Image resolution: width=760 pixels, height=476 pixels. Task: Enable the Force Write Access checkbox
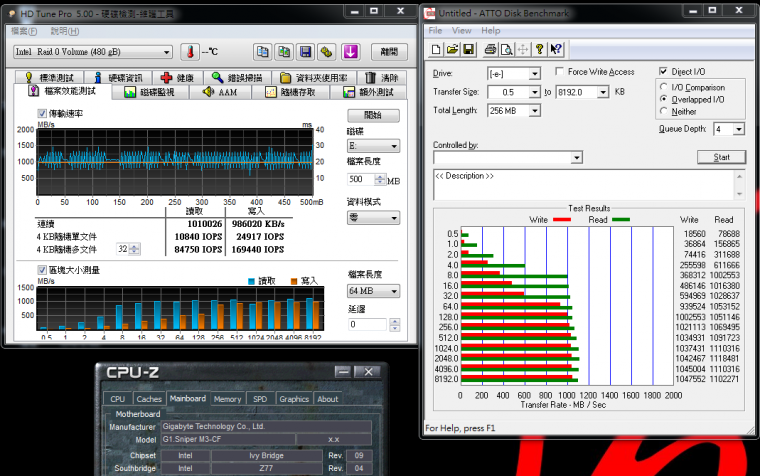pos(559,72)
